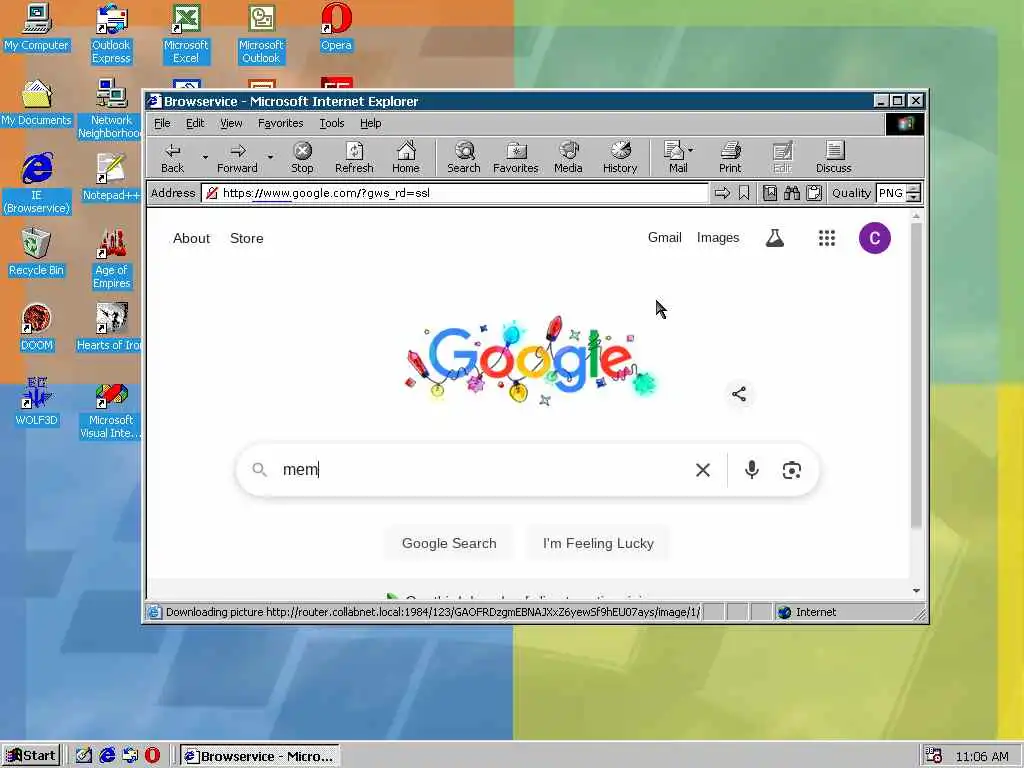Open Back button history dropdown arrow
The height and width of the screenshot is (768, 1024).
pos(205,157)
